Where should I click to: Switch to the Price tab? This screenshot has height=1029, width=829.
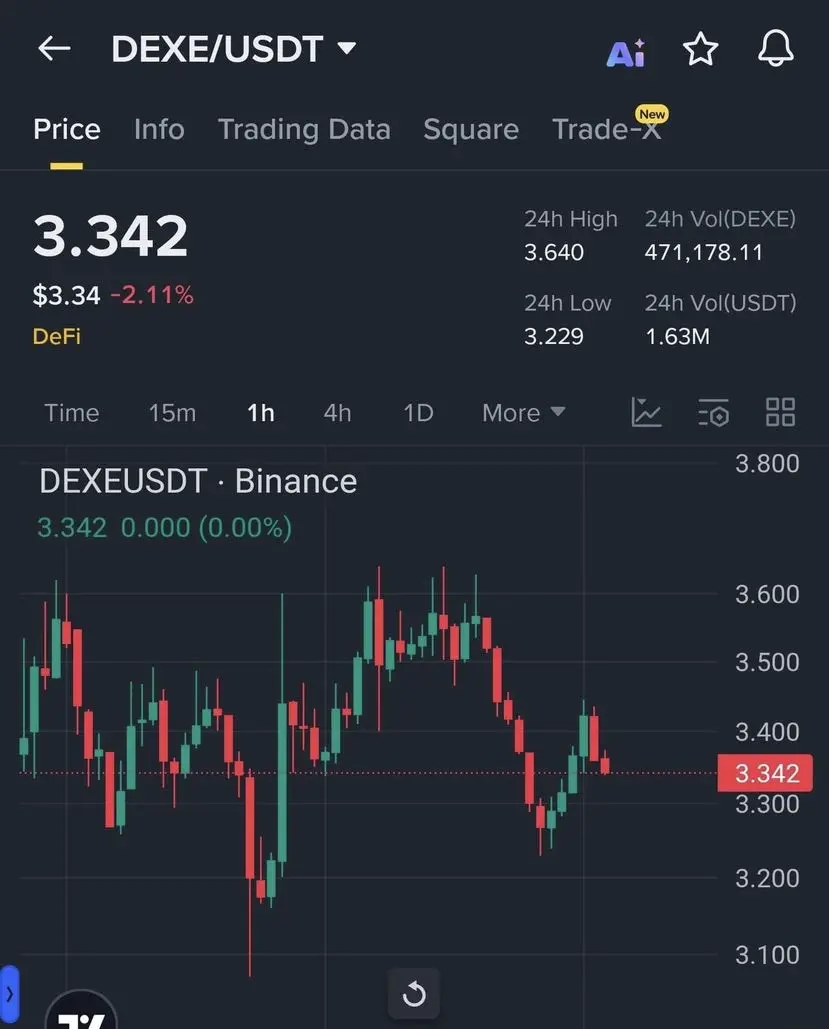(67, 129)
